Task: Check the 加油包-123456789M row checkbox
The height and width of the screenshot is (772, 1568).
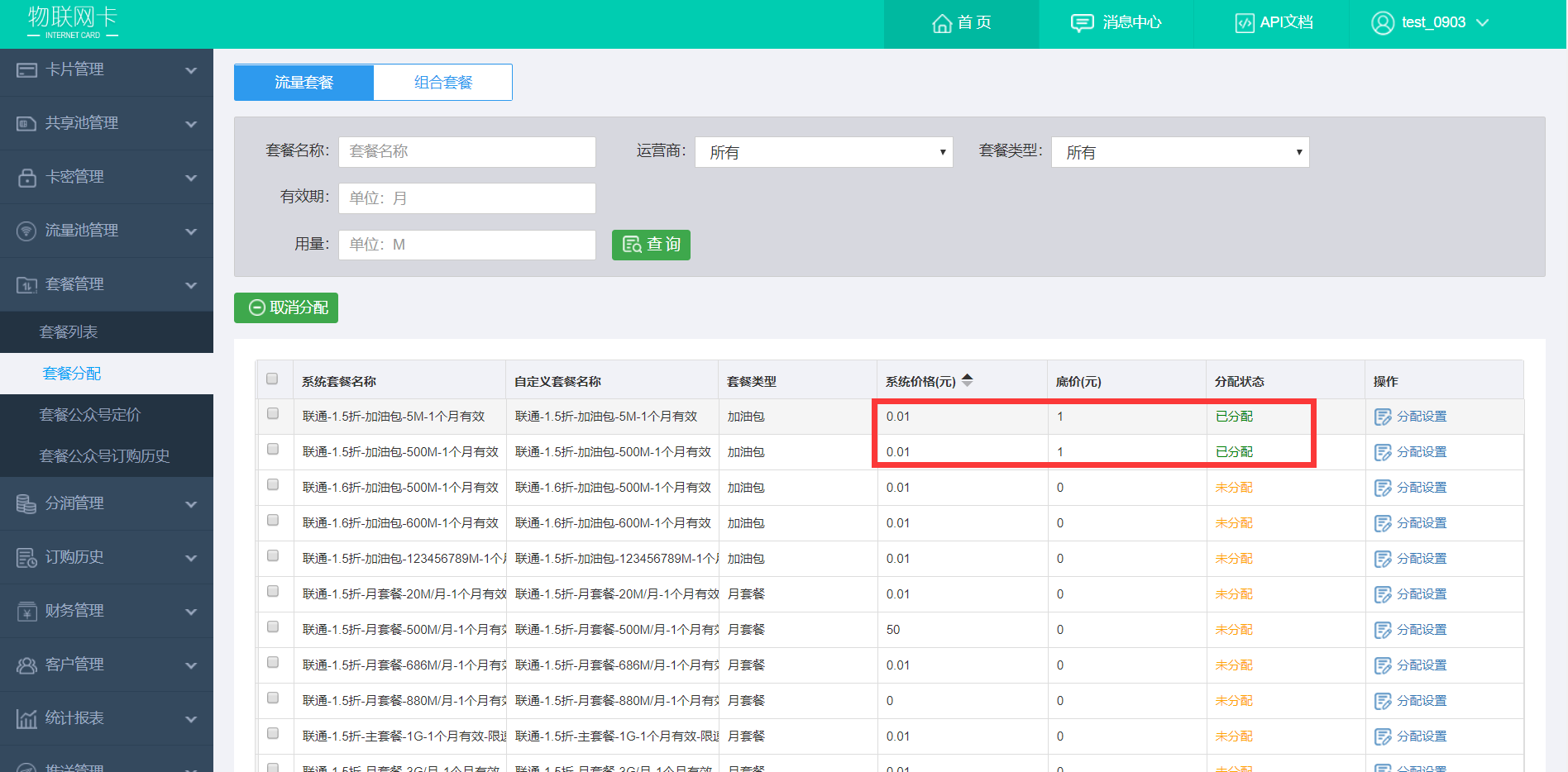Action: (x=273, y=555)
